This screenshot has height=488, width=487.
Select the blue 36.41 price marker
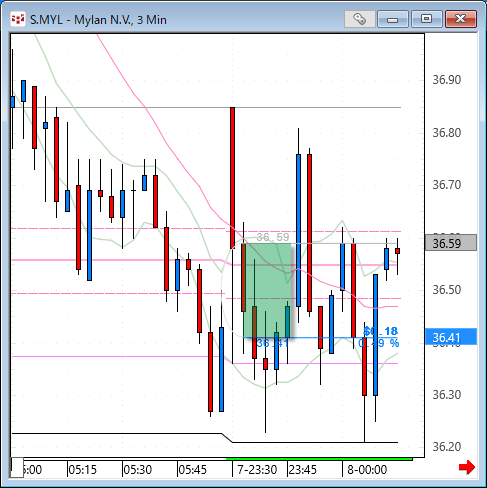[451, 337]
